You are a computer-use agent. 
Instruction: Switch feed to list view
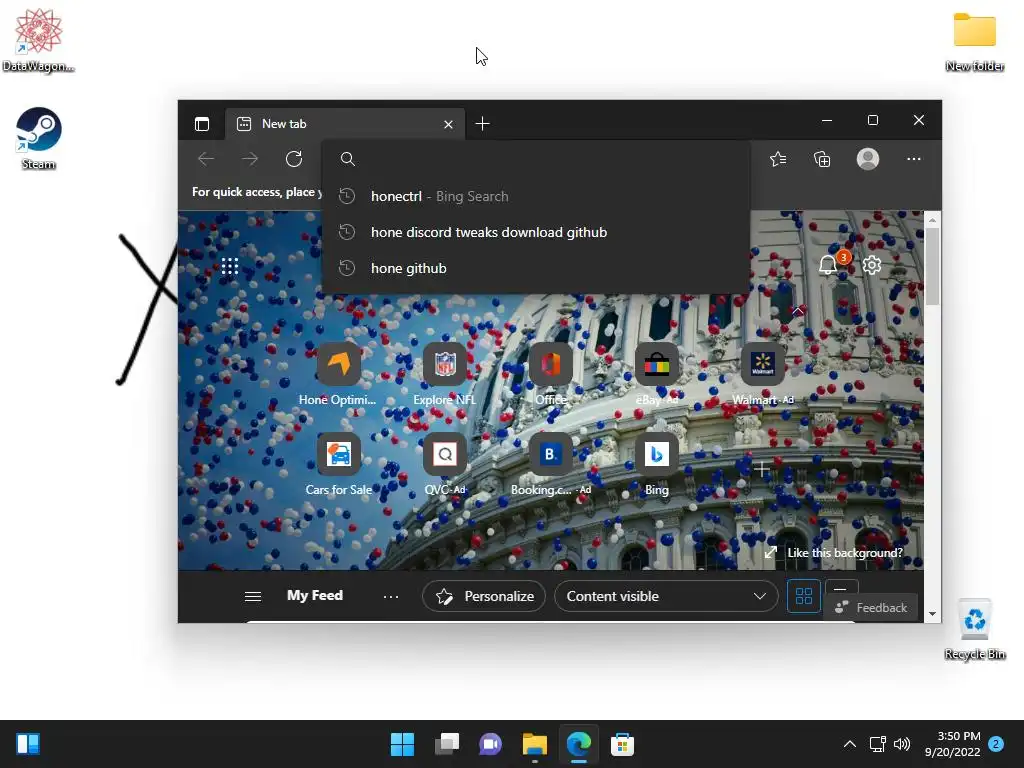tap(841, 588)
